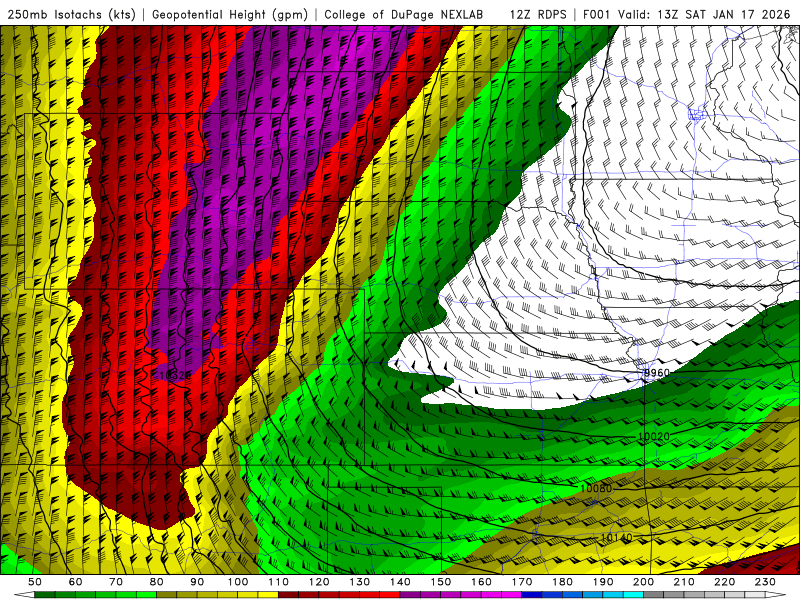Click the right arrow end of color bar
Image resolution: width=800 pixels, height=600 pixels.
(x=776, y=595)
